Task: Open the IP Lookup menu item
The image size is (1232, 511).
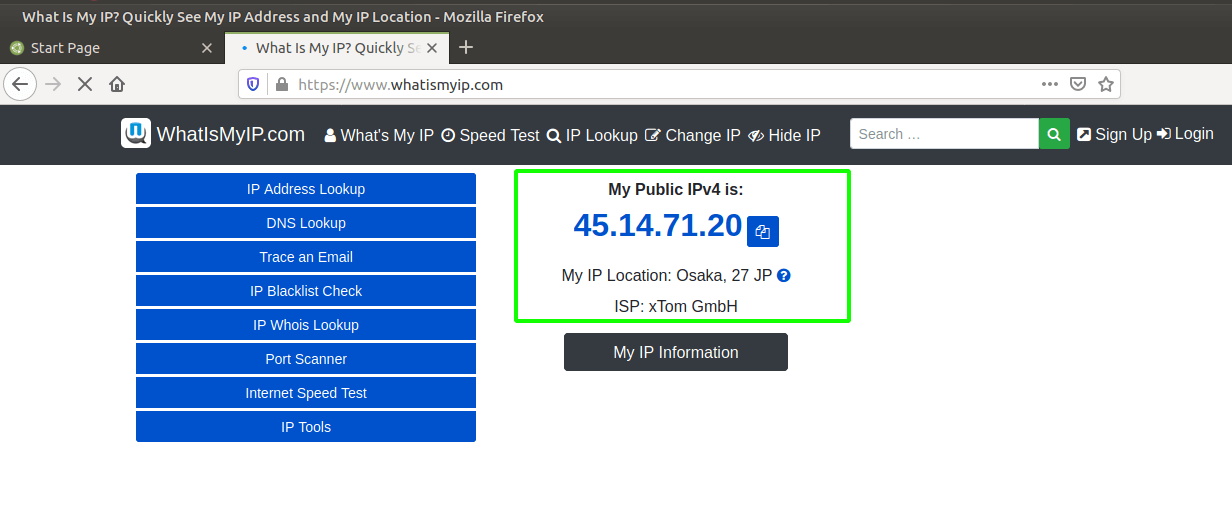Action: point(592,135)
